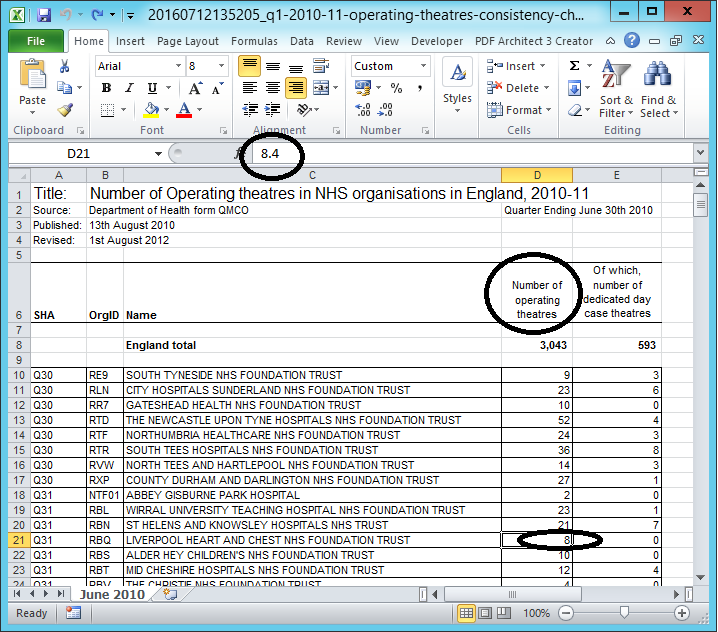Switch to the Review tab
The height and width of the screenshot is (632, 718).
tap(344, 41)
